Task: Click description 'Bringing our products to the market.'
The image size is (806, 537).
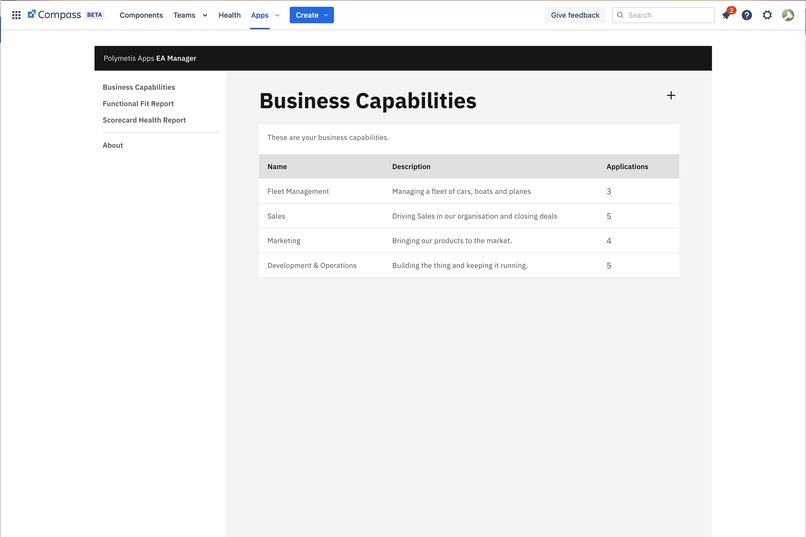Action: coord(452,240)
